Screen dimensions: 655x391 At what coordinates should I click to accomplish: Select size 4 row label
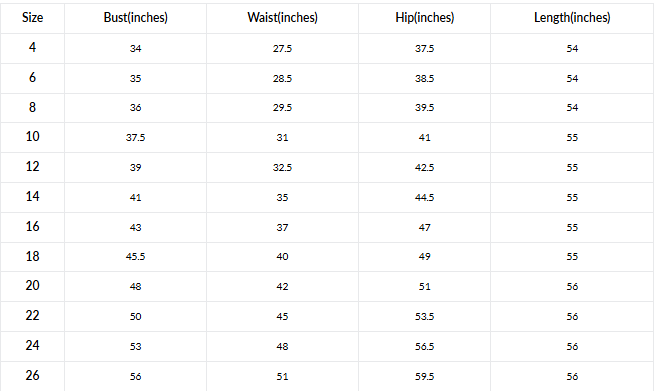coord(33,47)
